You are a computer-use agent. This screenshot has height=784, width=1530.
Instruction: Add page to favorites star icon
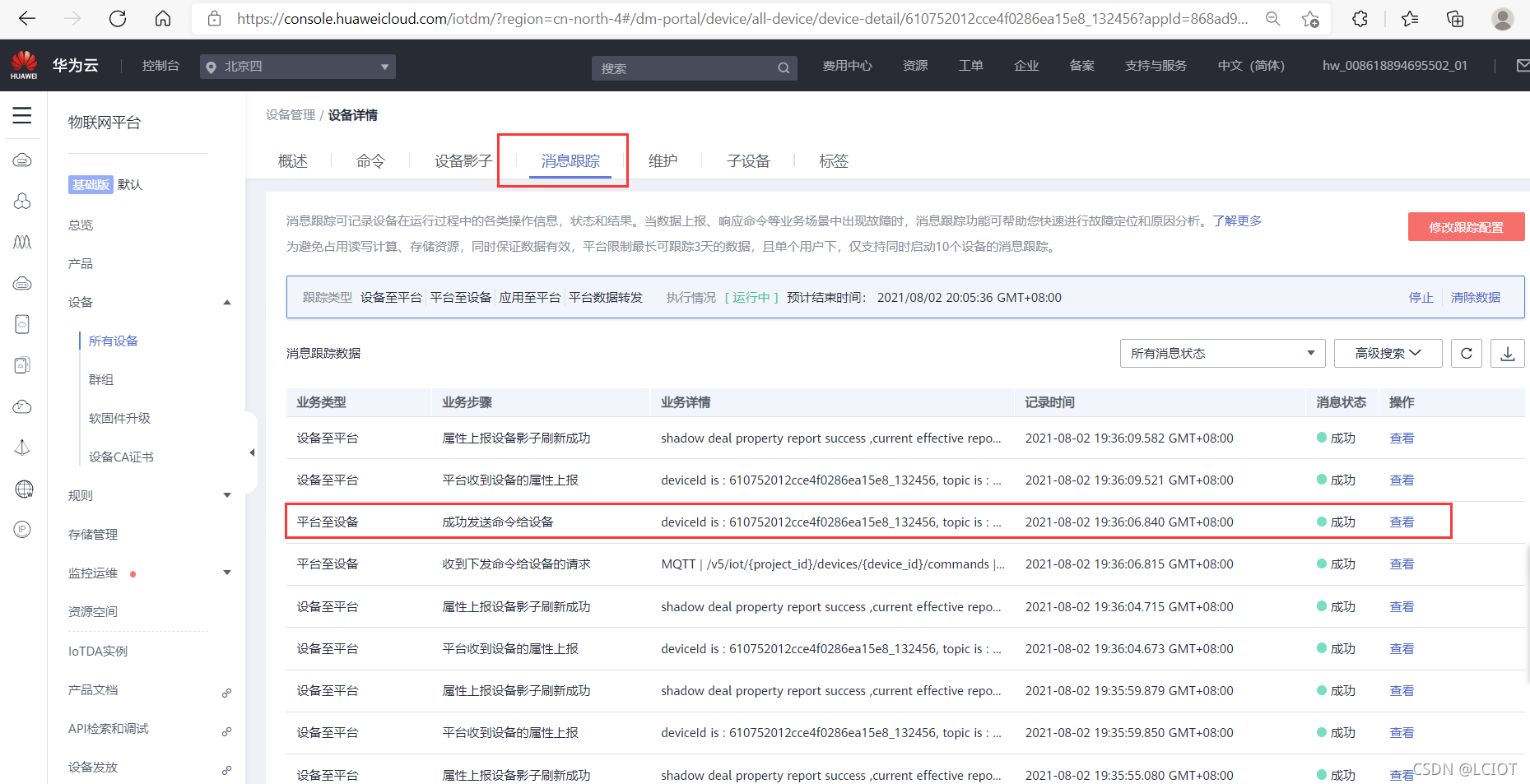tap(1310, 18)
